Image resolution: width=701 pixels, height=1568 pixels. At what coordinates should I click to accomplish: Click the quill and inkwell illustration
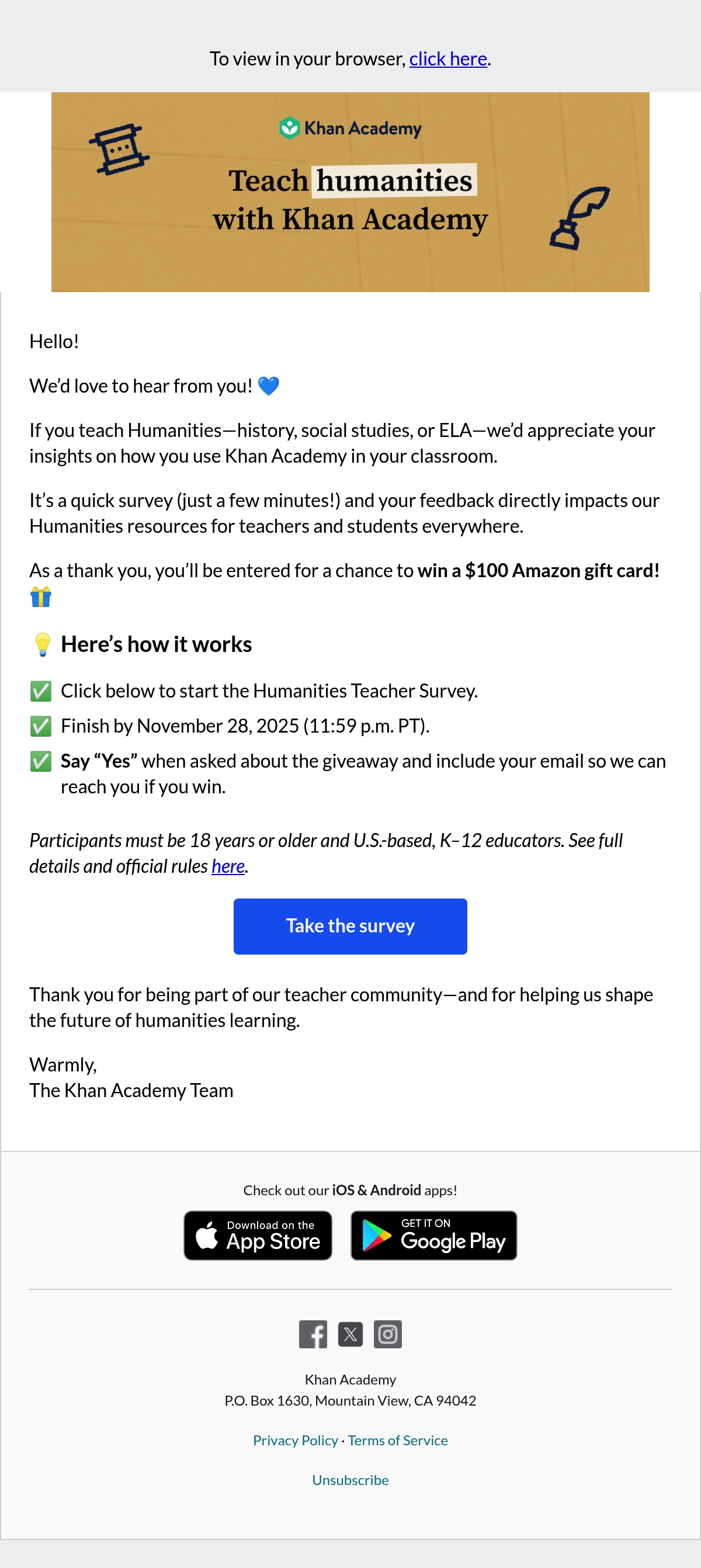pyautogui.click(x=579, y=218)
